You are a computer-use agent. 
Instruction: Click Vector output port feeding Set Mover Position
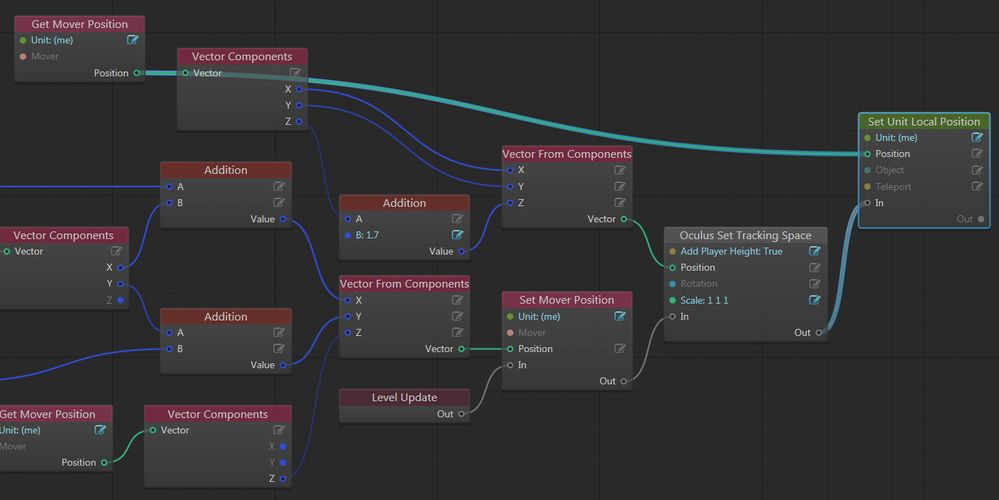(462, 349)
